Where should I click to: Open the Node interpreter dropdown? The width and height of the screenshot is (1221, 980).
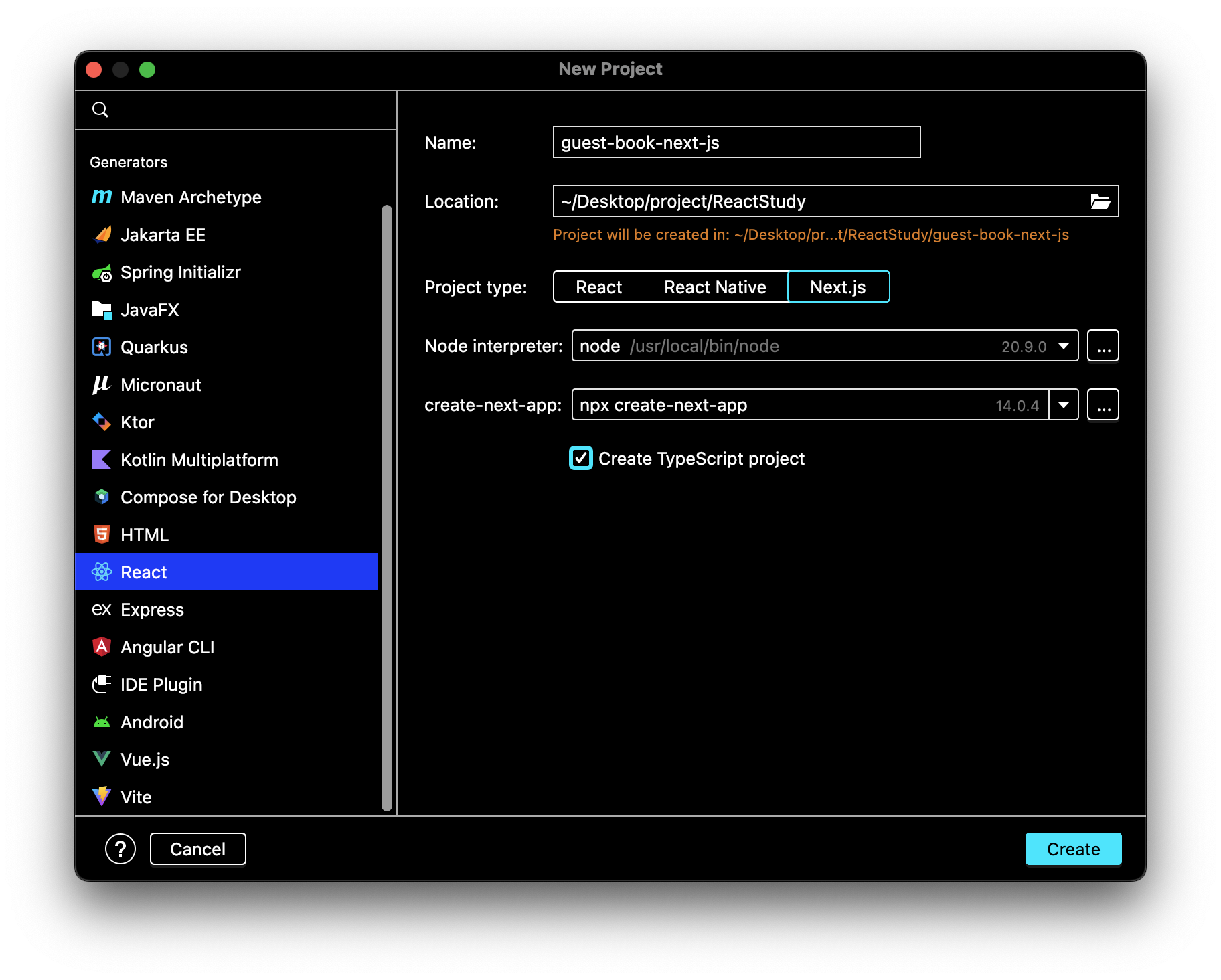tap(1063, 346)
